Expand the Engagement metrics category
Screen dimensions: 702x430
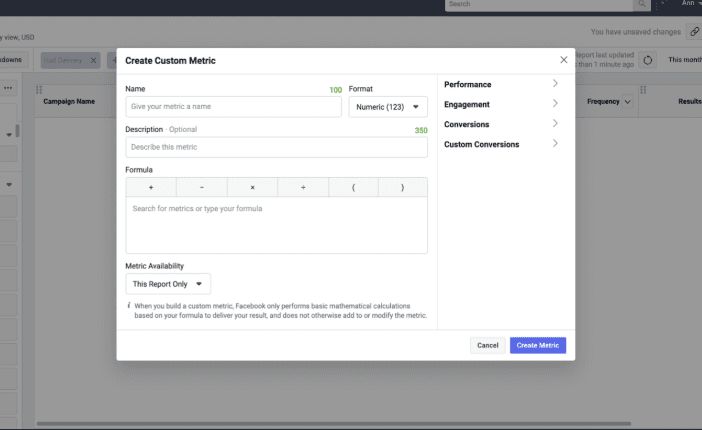(500, 104)
